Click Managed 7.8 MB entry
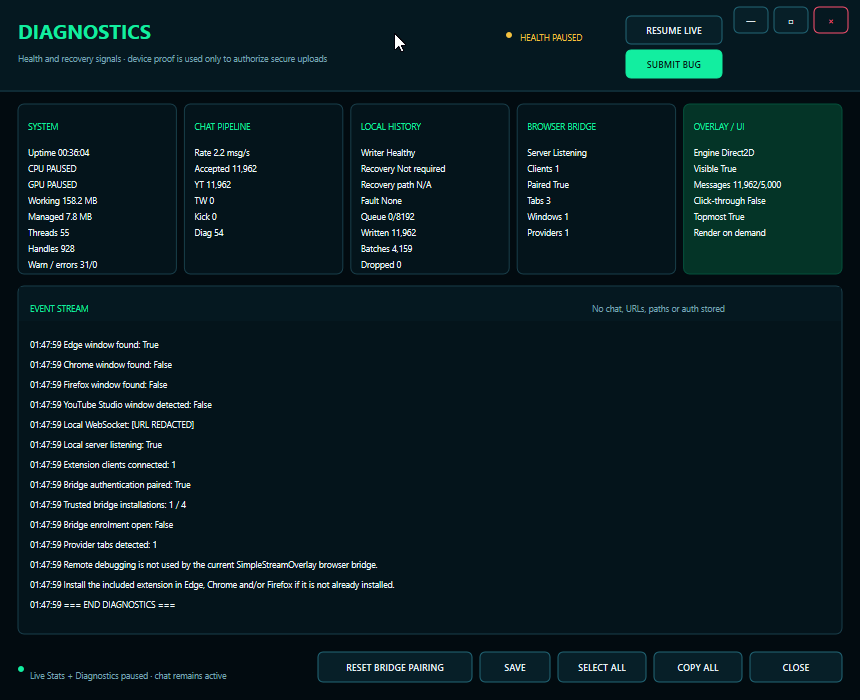The height and width of the screenshot is (700, 860). pyautogui.click(x=60, y=217)
